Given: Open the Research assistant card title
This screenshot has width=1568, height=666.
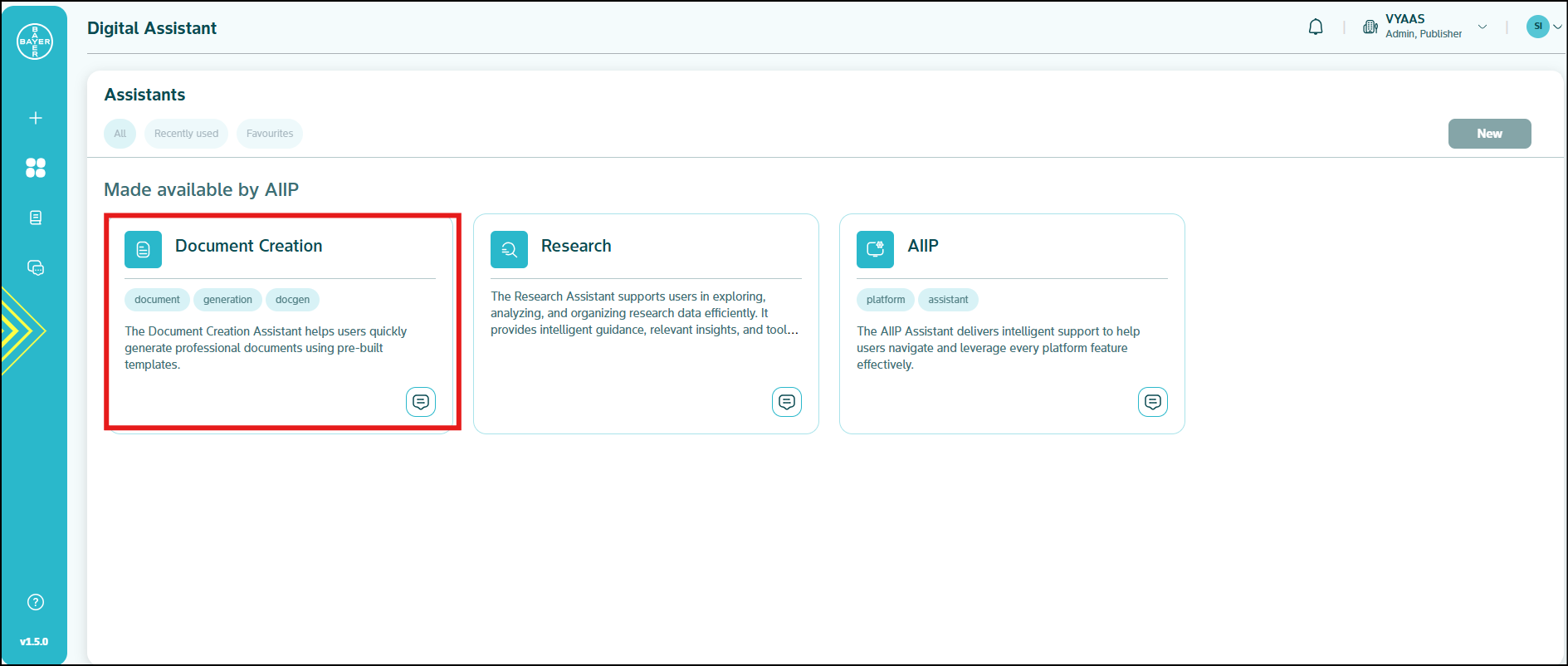Looking at the screenshot, I should 576,246.
